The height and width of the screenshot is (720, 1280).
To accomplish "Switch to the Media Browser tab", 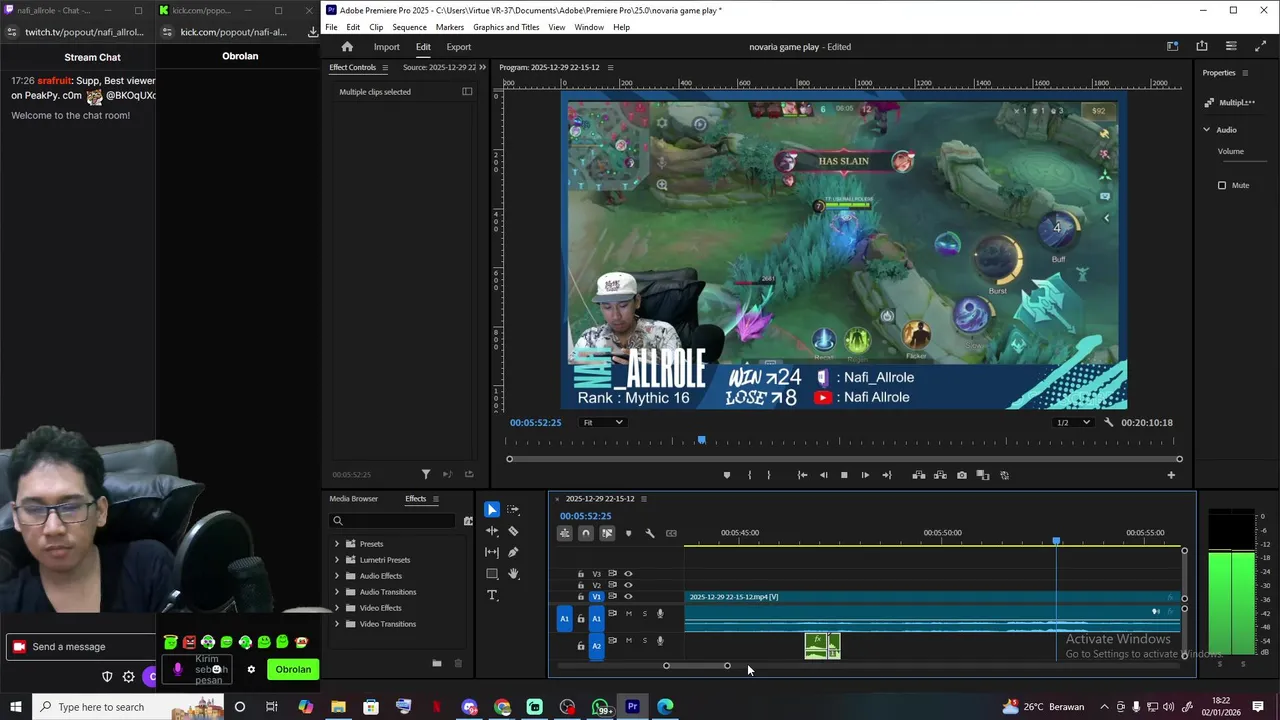I will pos(354,499).
